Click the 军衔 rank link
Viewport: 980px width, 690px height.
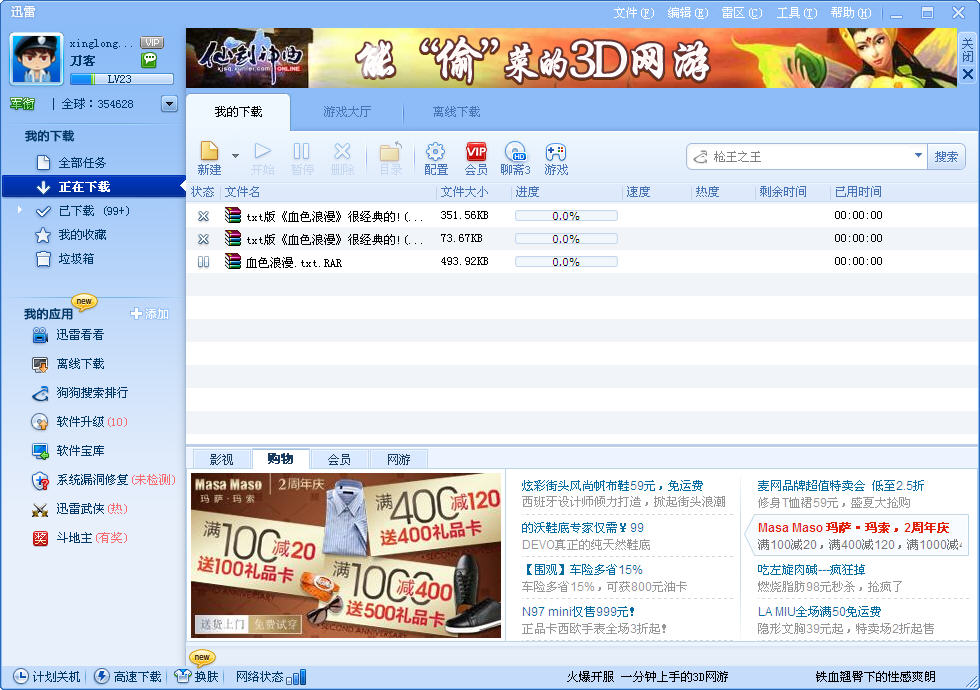[22, 104]
